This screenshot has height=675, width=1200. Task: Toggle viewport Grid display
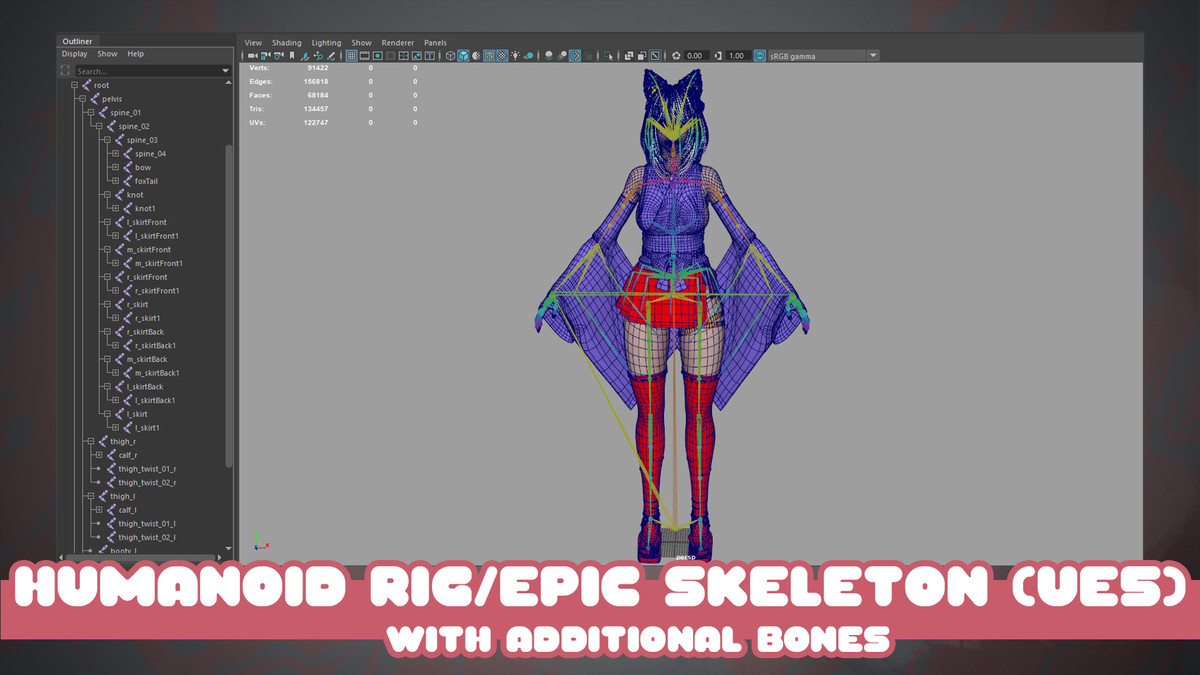(352, 56)
